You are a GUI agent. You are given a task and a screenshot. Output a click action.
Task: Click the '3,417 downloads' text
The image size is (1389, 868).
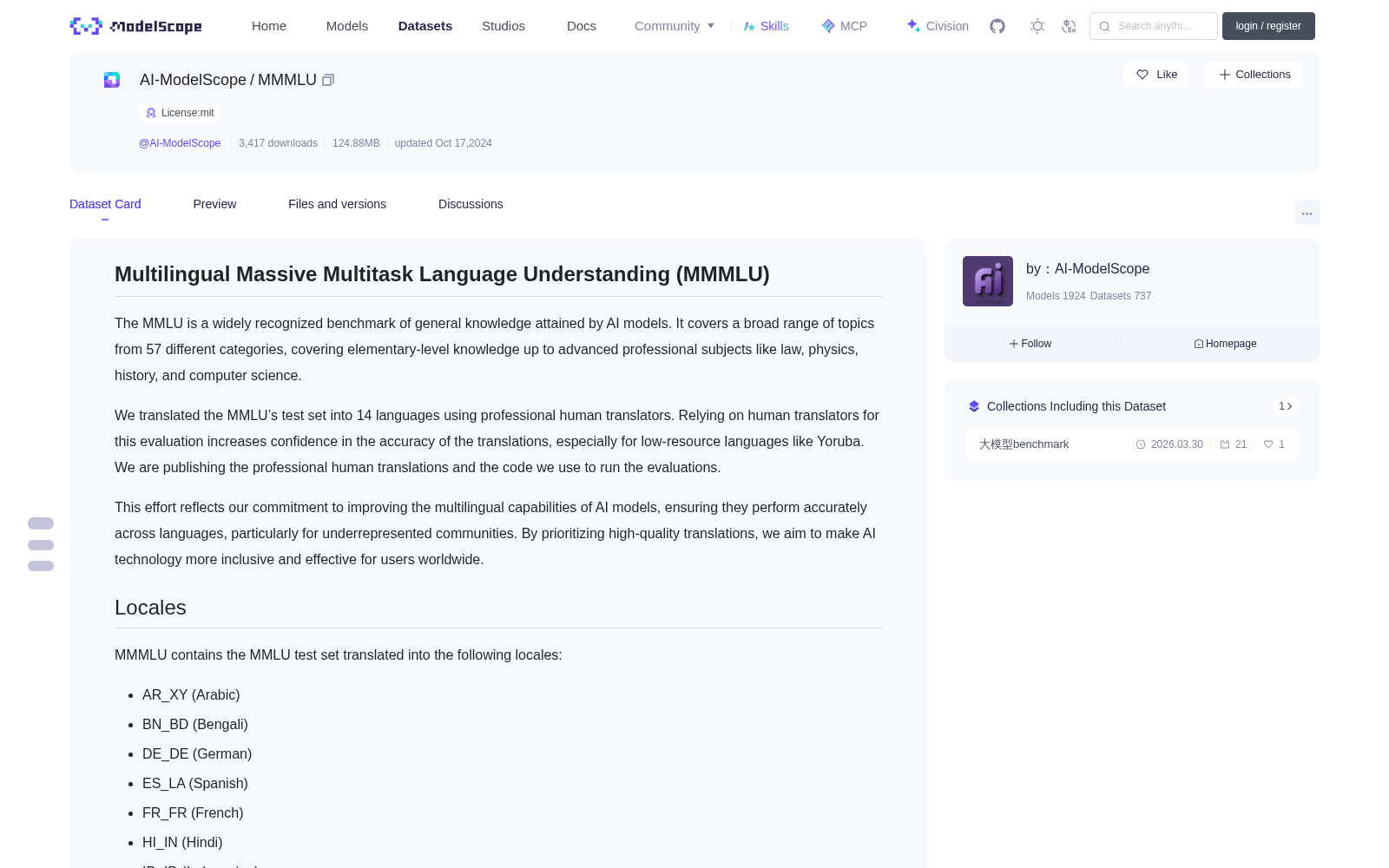click(278, 143)
